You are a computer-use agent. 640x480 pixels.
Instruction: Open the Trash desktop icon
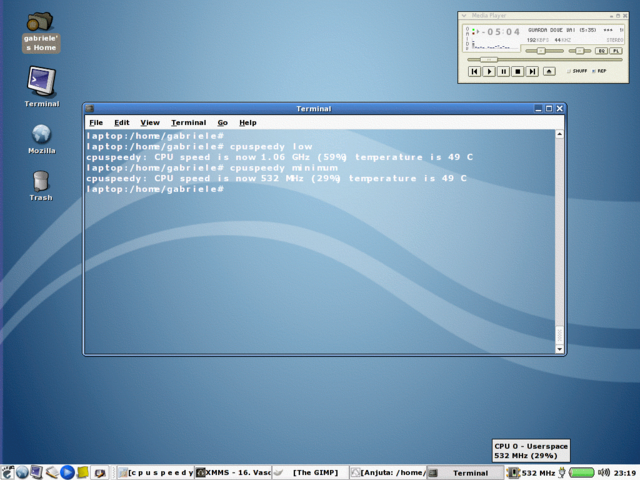[x=41, y=186]
